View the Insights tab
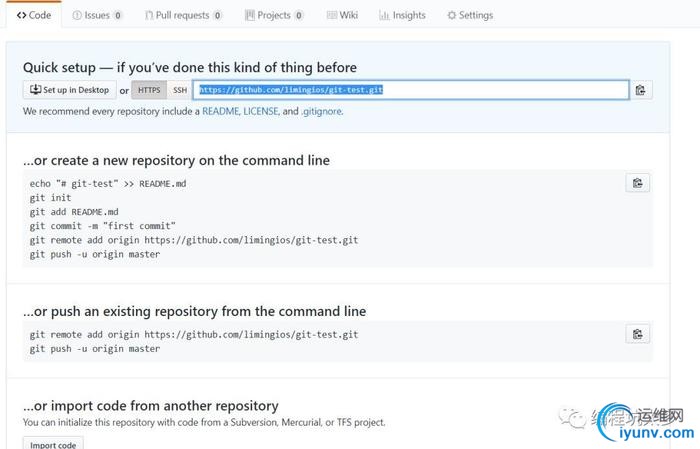700x449 pixels. coord(402,15)
